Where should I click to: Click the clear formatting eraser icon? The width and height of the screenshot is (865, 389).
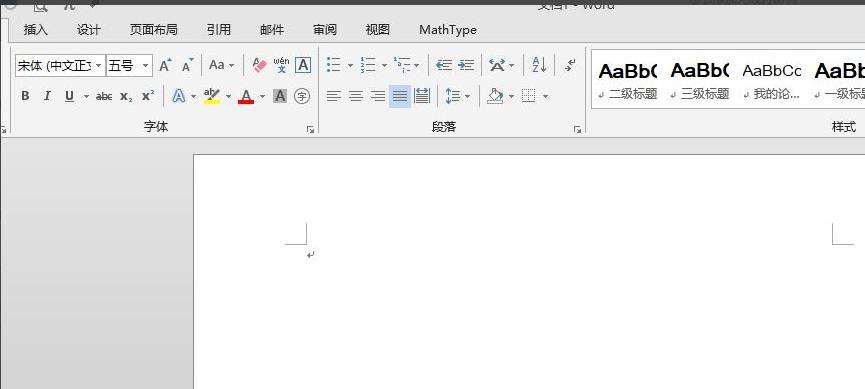coord(259,66)
